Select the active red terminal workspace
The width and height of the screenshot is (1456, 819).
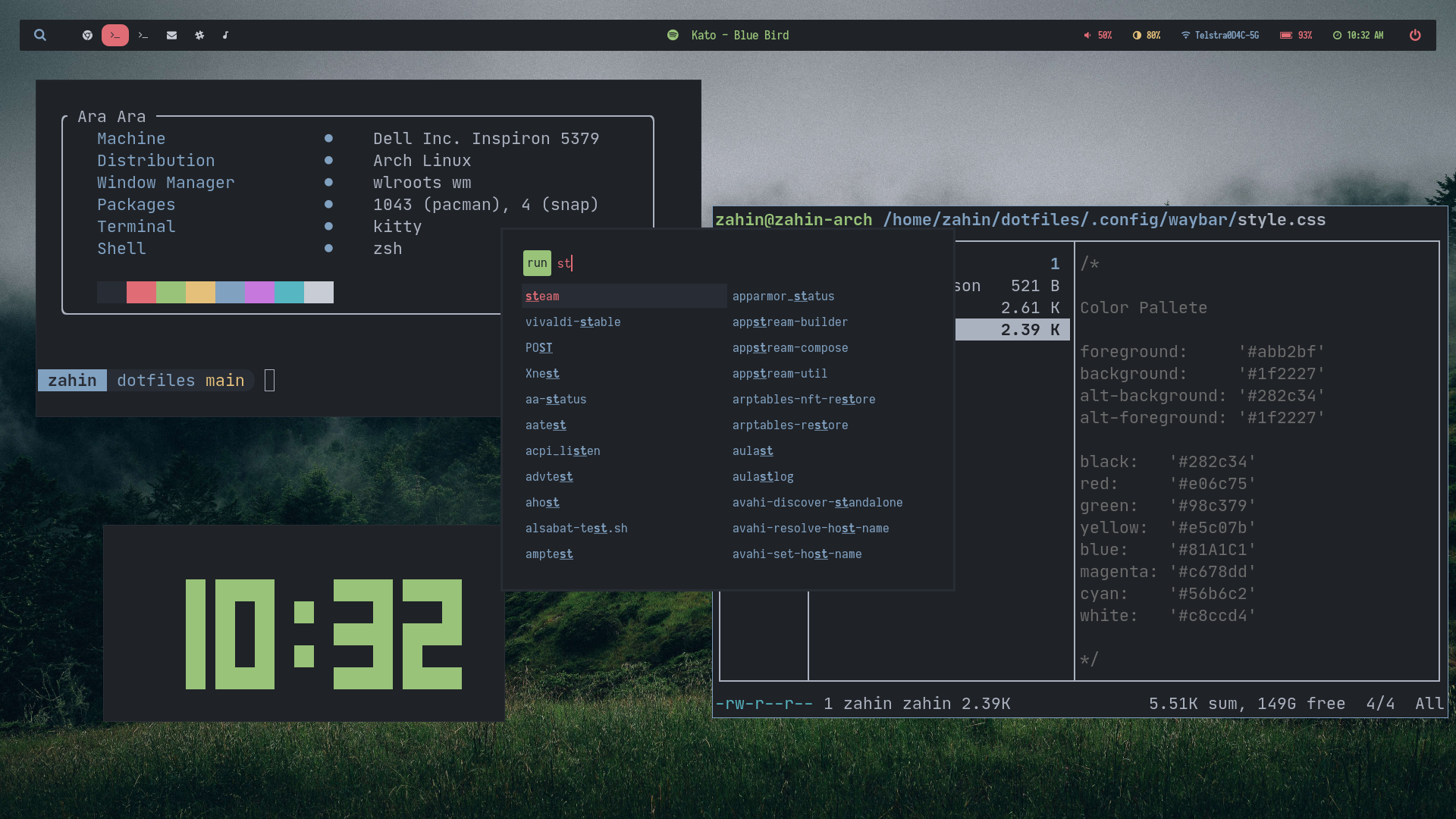115,35
